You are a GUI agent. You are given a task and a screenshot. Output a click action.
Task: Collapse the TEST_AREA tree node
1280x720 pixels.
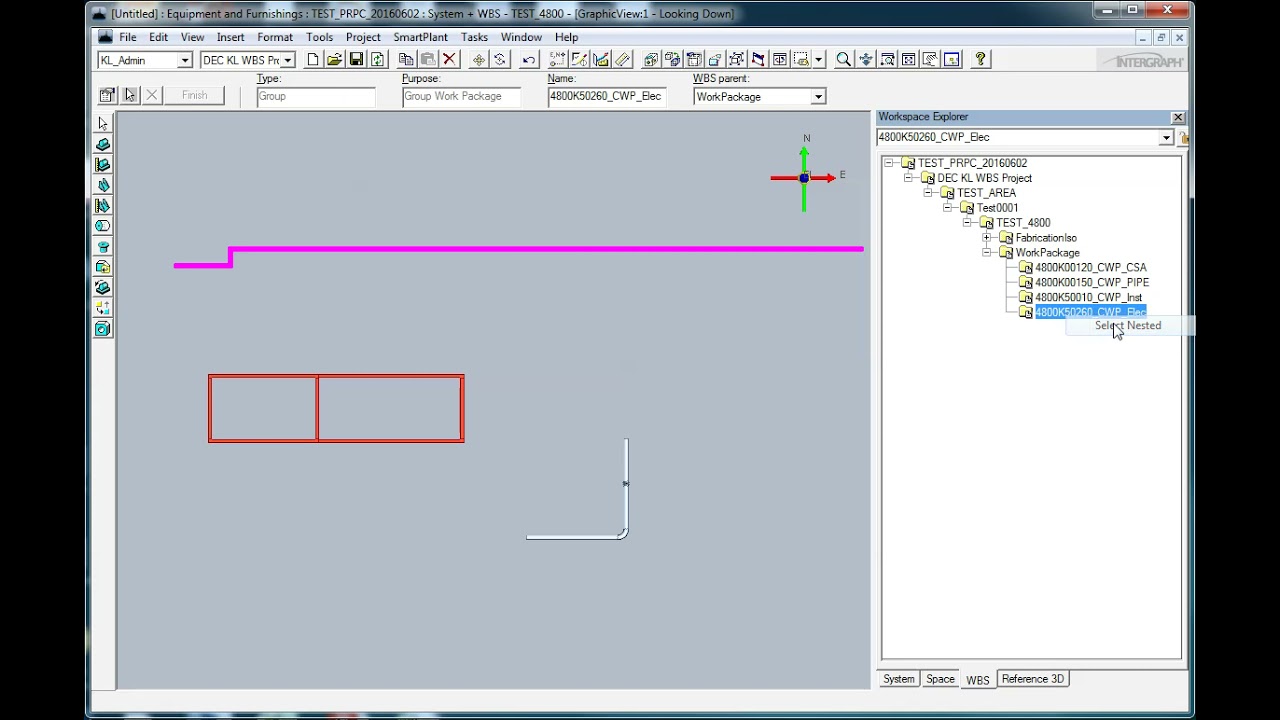(928, 193)
